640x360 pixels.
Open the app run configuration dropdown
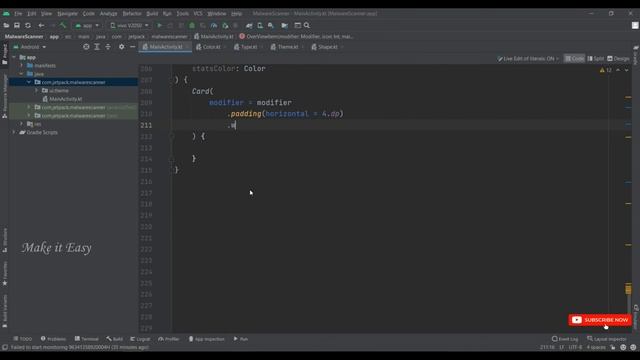click(x=87, y=25)
